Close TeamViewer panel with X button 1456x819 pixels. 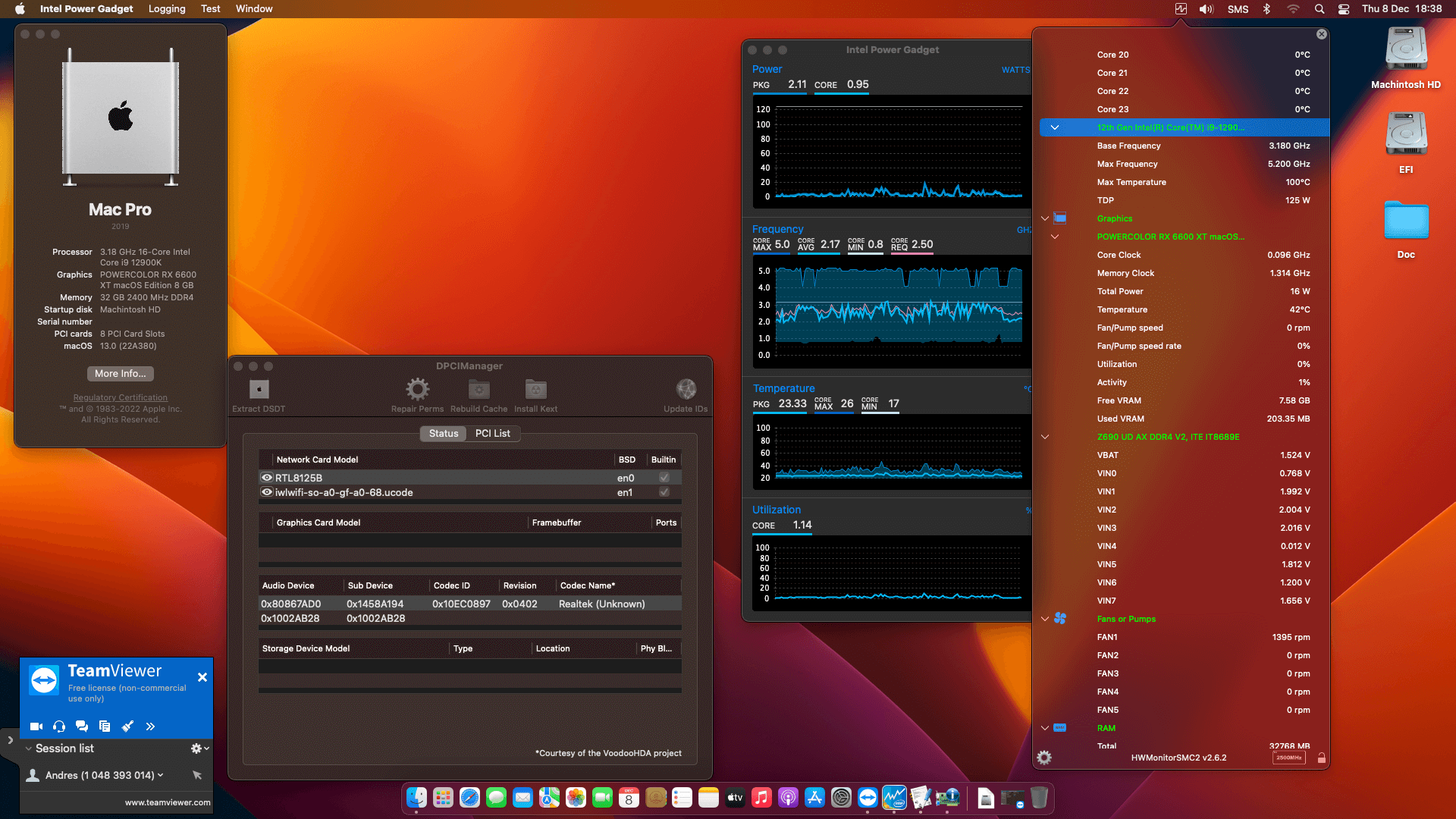click(202, 677)
